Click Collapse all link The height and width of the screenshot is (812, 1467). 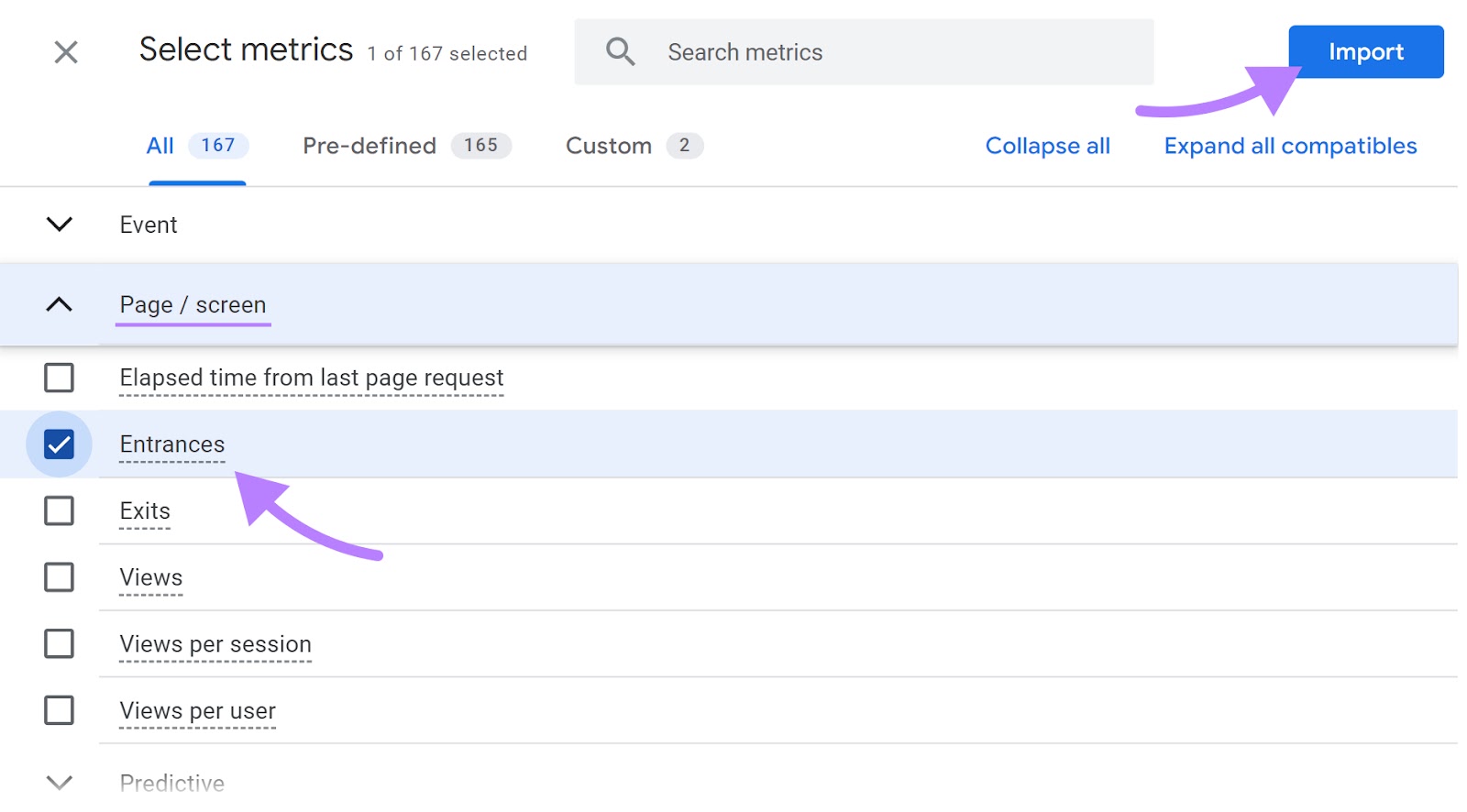[1047, 146]
